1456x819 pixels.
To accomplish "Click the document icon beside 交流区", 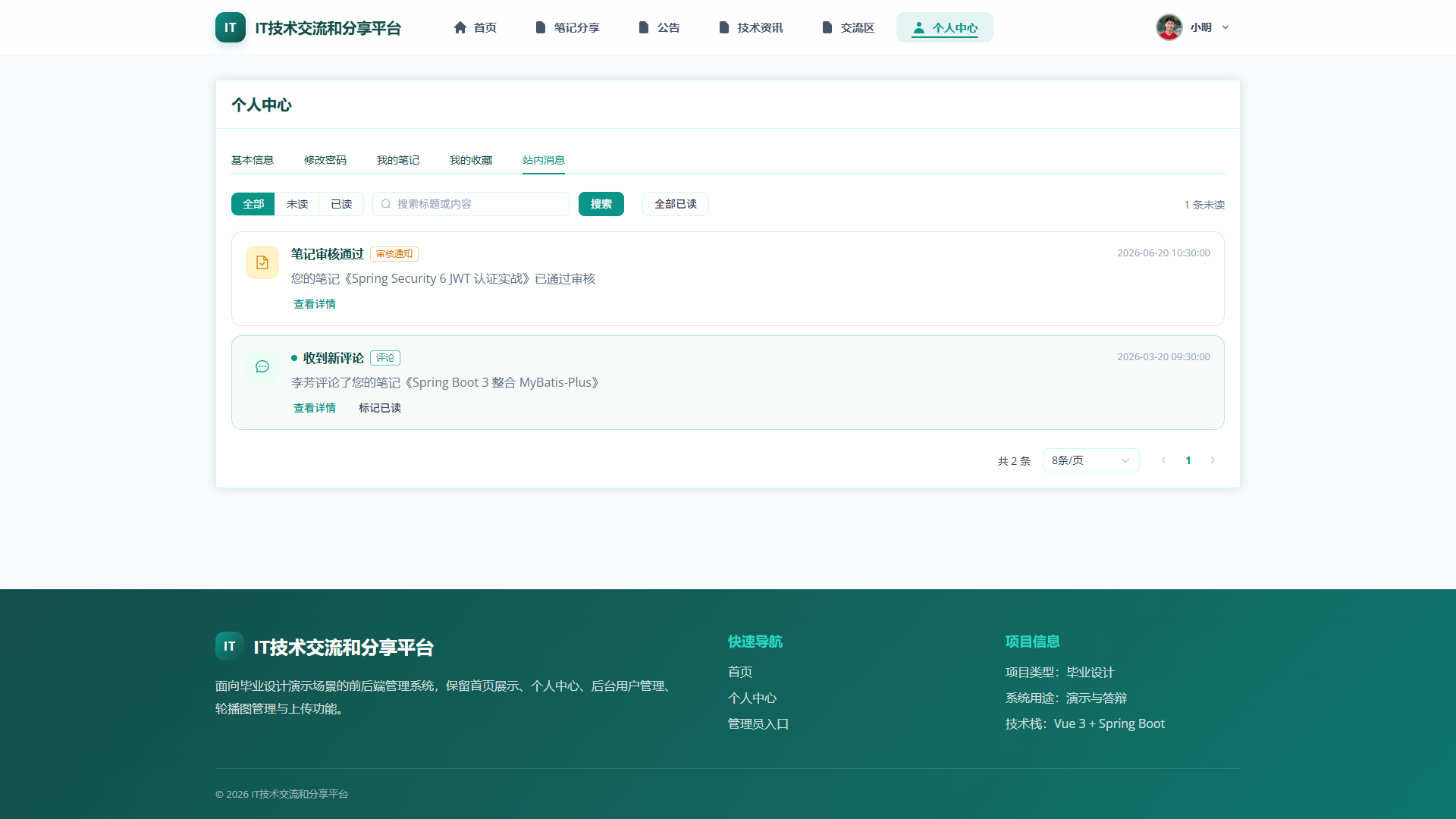I will pos(827,27).
